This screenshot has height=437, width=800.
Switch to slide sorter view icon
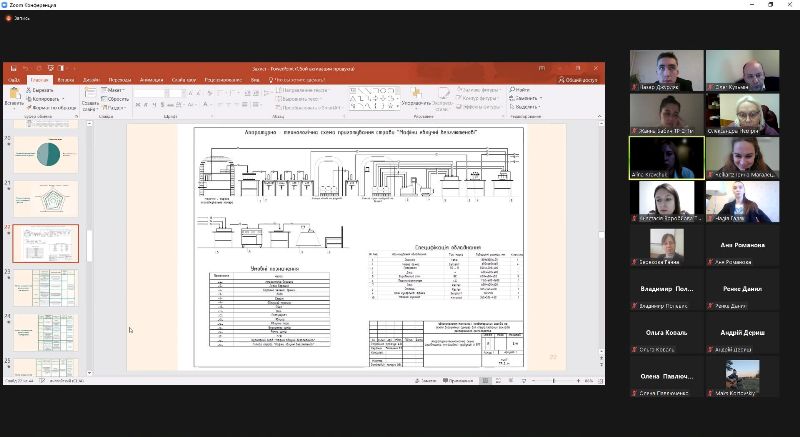(498, 381)
